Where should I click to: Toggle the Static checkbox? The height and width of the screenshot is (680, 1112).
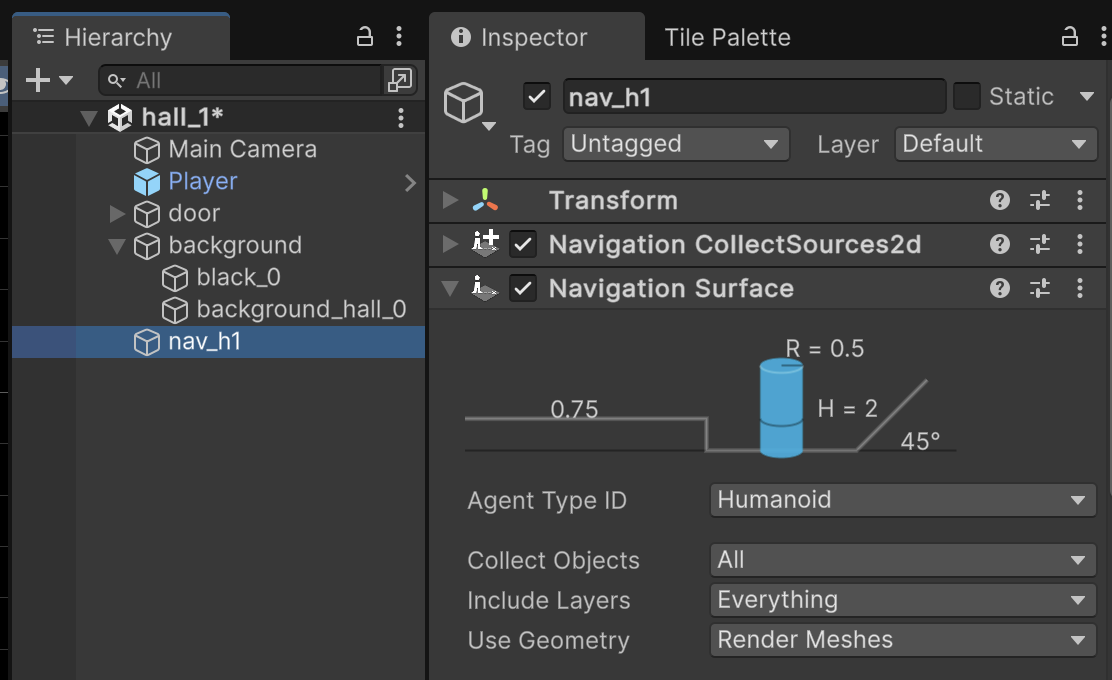[x=966, y=96]
